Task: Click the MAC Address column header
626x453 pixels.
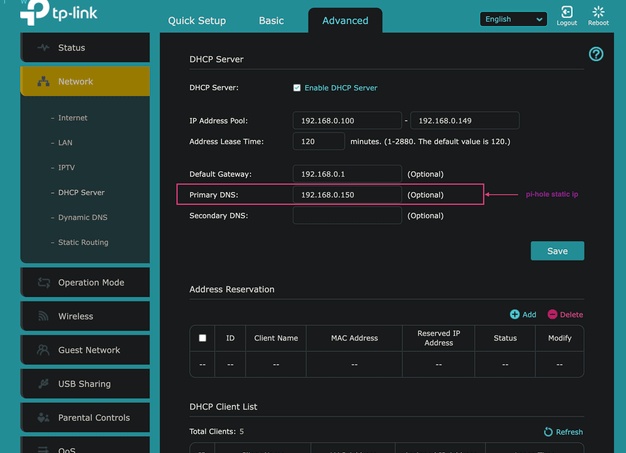Action: (354, 338)
